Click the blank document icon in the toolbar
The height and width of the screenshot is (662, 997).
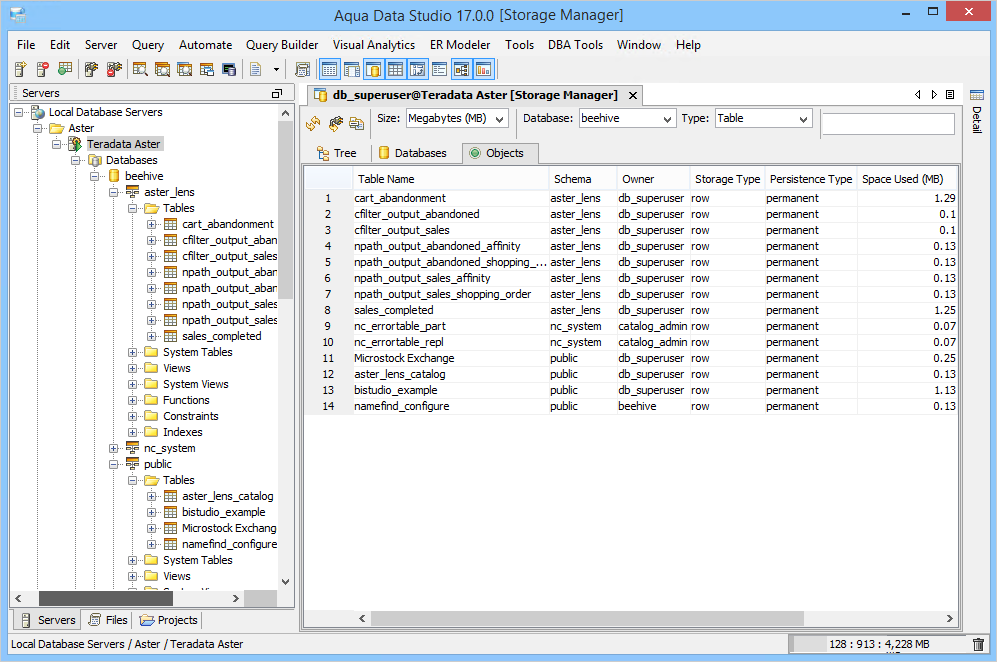pos(256,69)
